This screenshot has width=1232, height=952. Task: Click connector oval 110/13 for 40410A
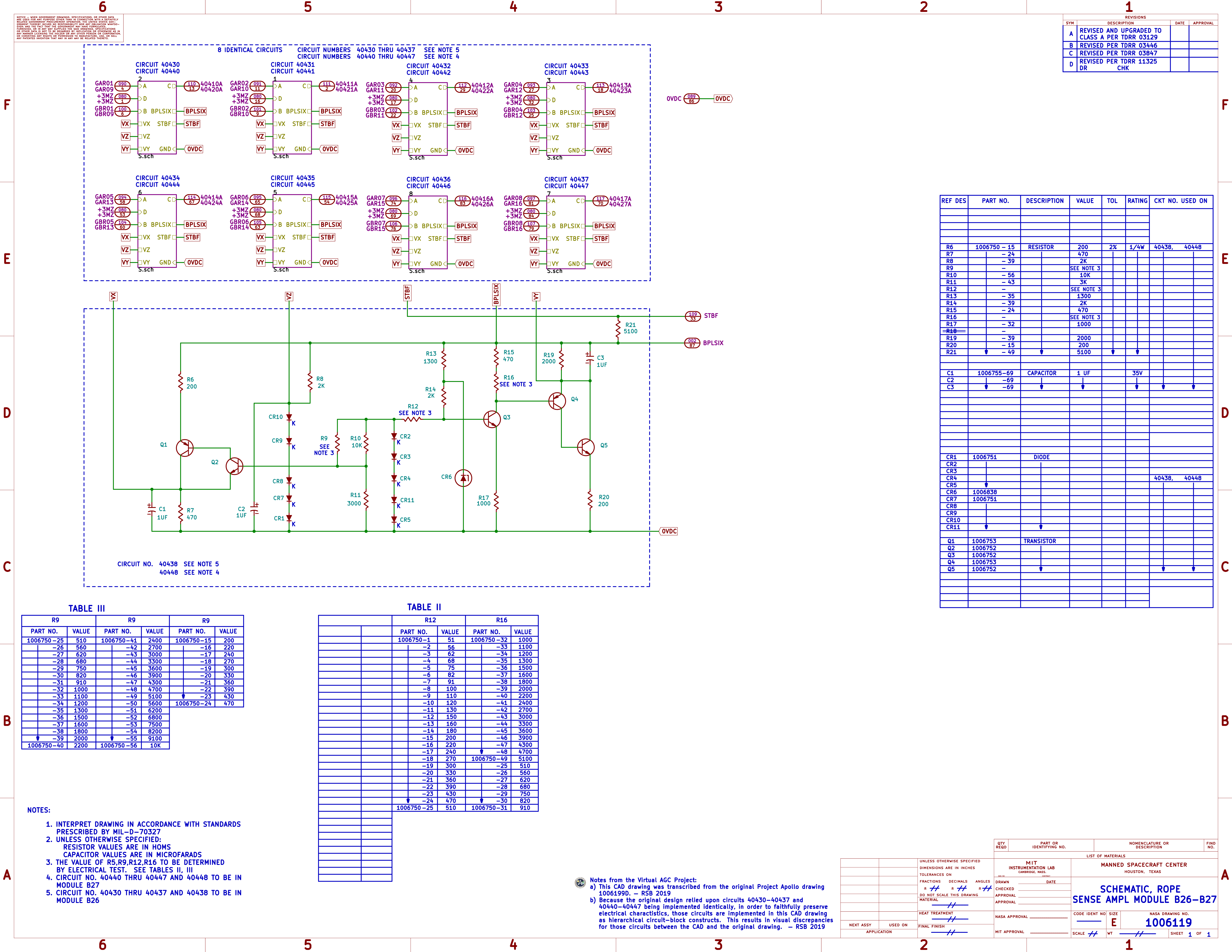192,86
